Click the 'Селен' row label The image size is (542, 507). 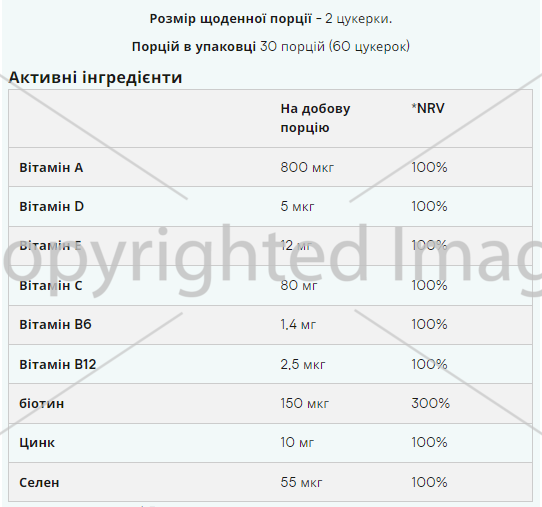pyautogui.click(x=39, y=482)
